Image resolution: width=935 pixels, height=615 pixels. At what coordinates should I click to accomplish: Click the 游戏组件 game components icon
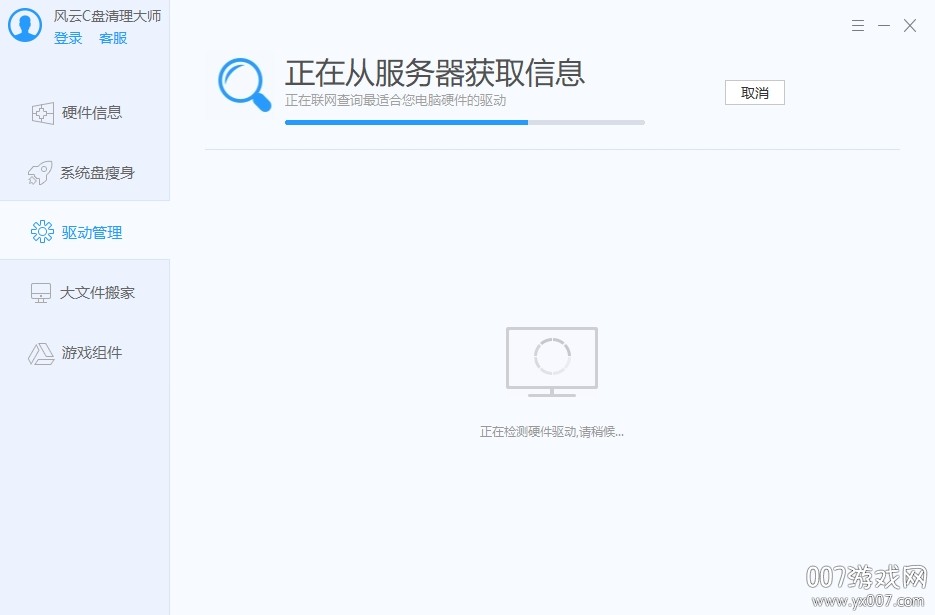41,352
